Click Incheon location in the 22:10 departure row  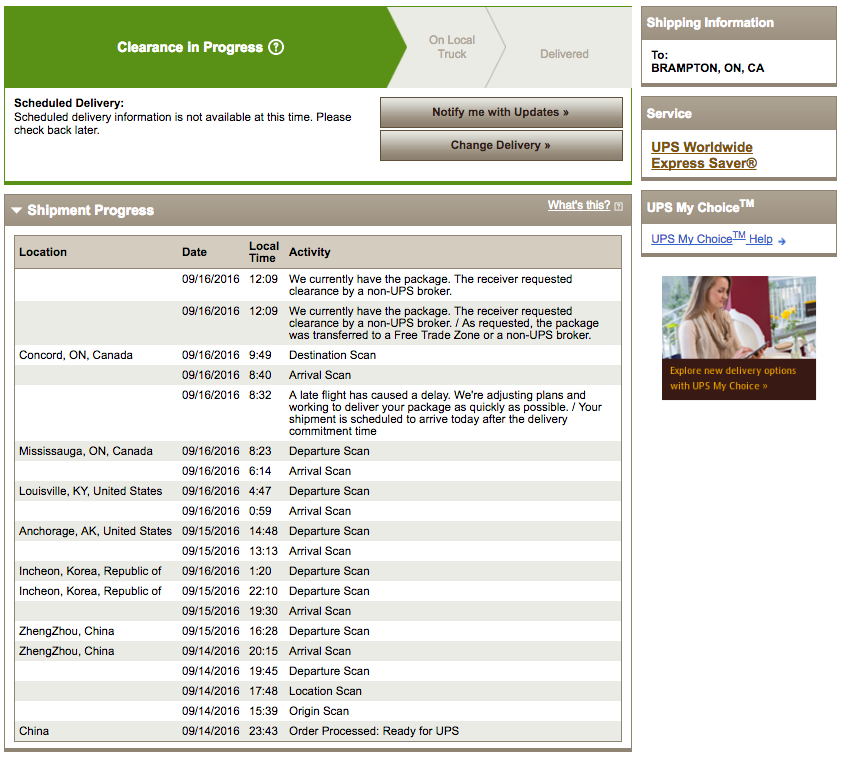[x=90, y=591]
